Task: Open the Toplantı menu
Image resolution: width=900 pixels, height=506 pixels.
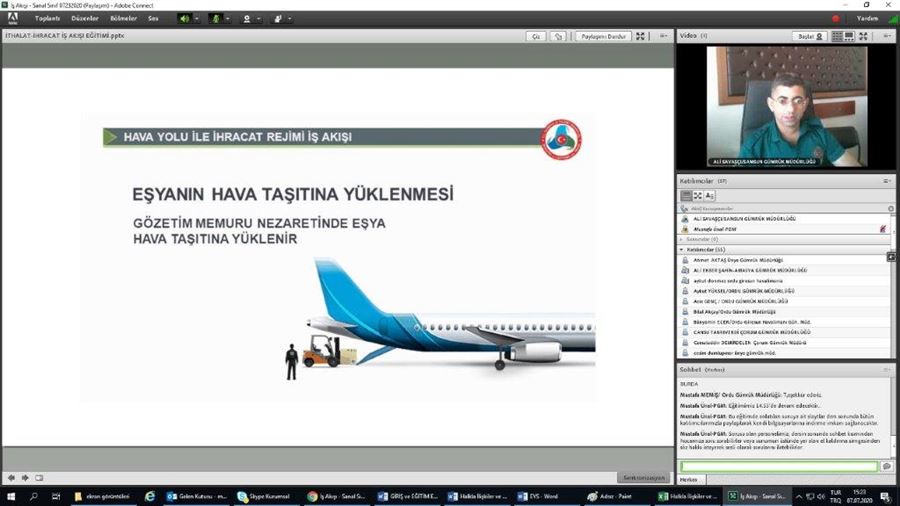Action: pos(47,18)
